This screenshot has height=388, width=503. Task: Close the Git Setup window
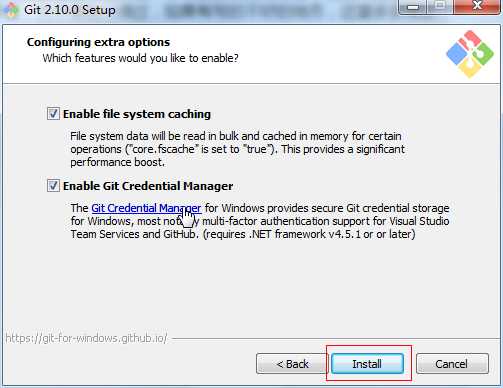point(477,7)
